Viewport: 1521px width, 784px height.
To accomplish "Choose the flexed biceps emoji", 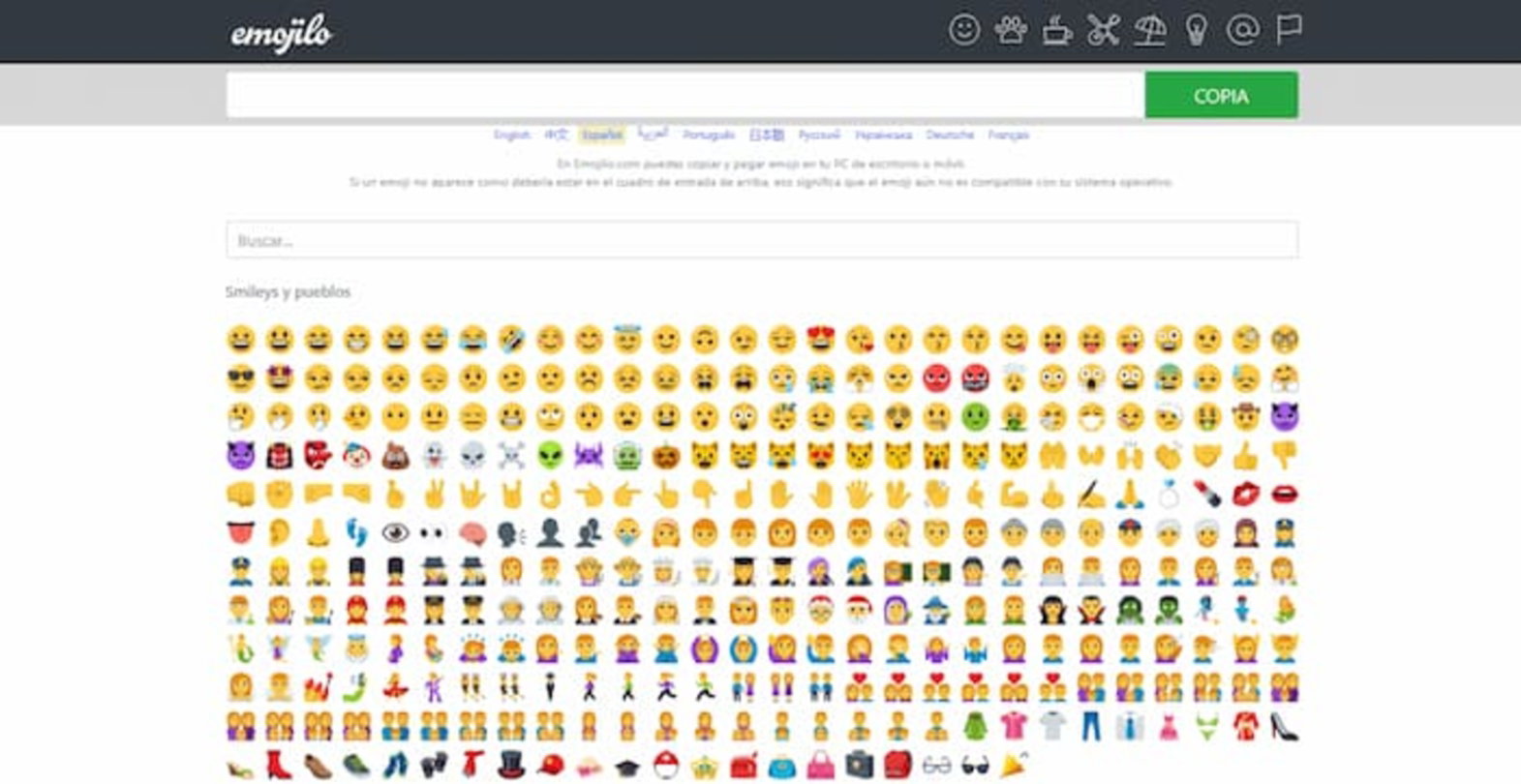I will pos(1014,495).
